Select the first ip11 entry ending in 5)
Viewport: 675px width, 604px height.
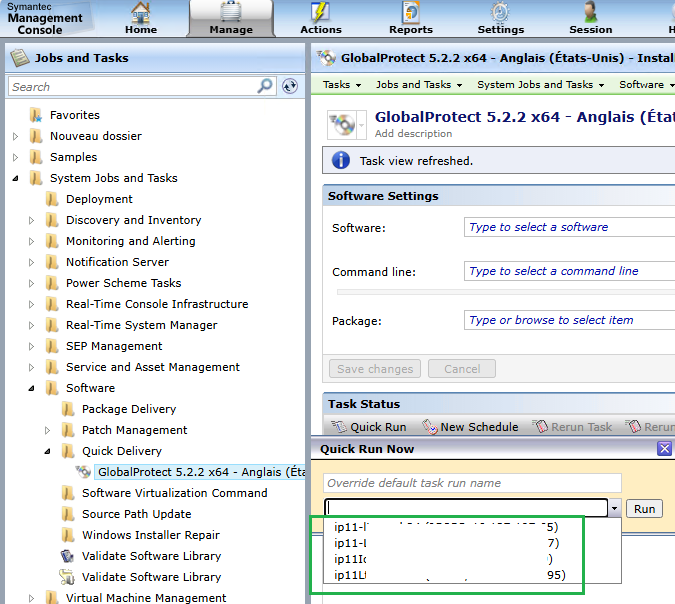coord(472,527)
